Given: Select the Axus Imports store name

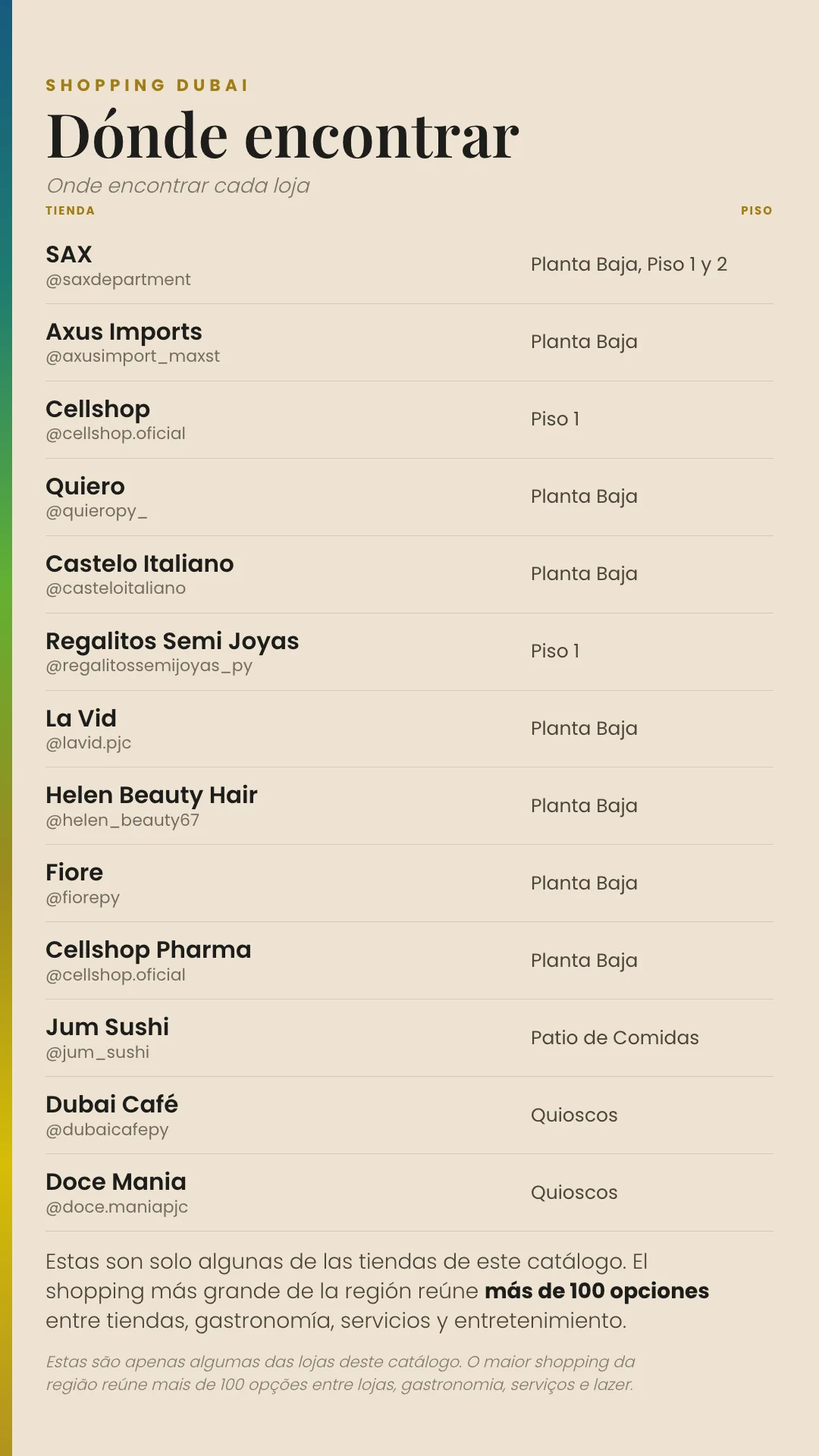Looking at the screenshot, I should [124, 331].
